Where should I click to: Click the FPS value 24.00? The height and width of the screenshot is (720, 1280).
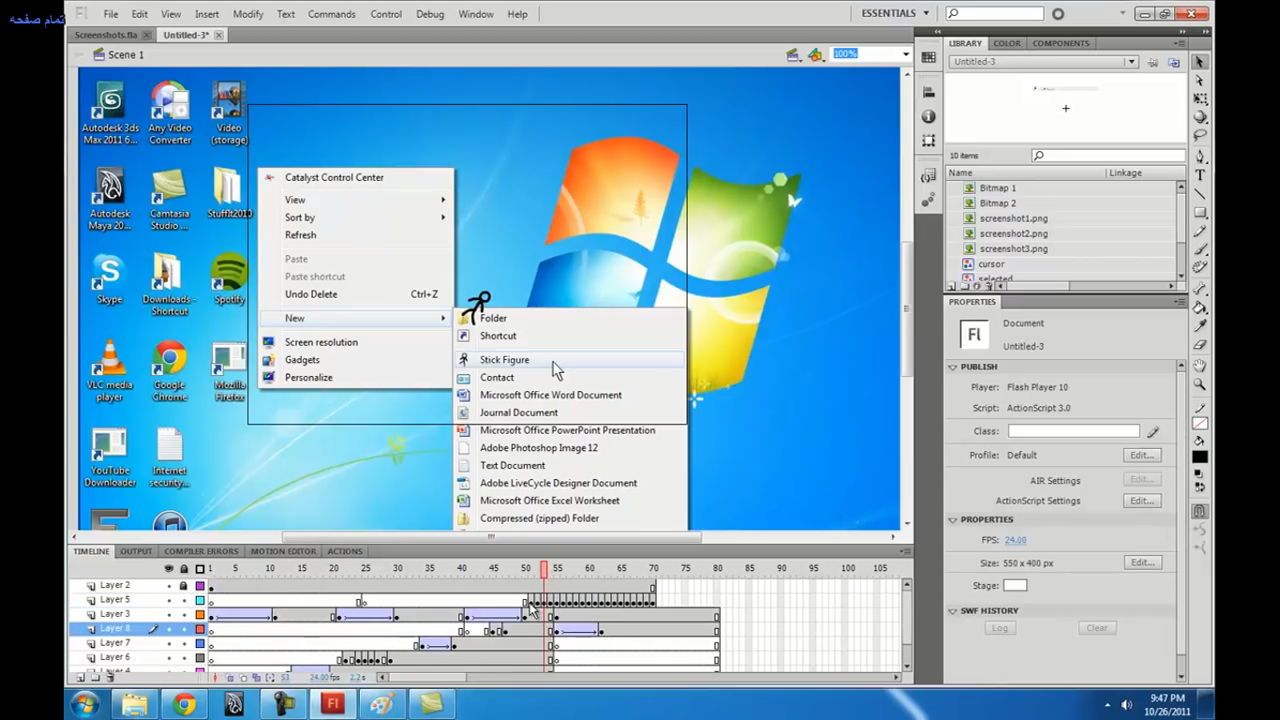(x=1015, y=540)
